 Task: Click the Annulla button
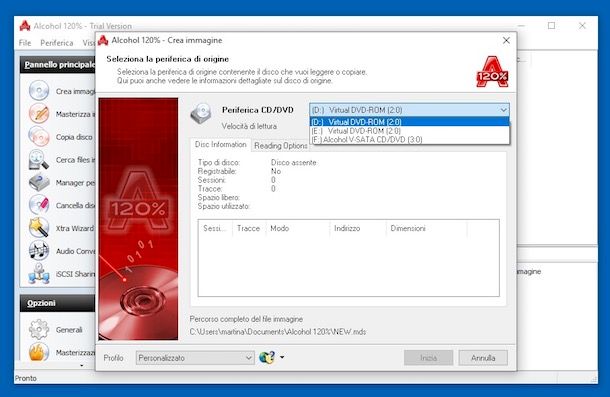click(483, 358)
